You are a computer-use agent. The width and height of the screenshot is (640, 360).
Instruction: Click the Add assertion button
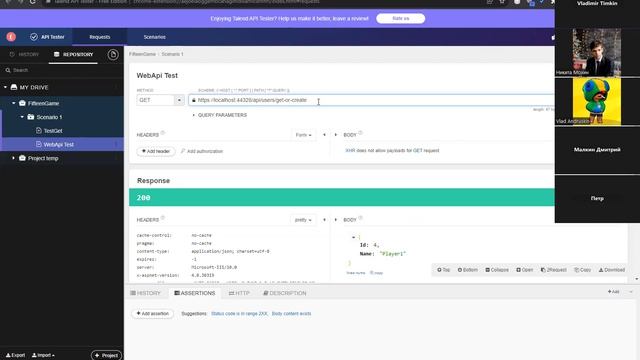point(152,313)
